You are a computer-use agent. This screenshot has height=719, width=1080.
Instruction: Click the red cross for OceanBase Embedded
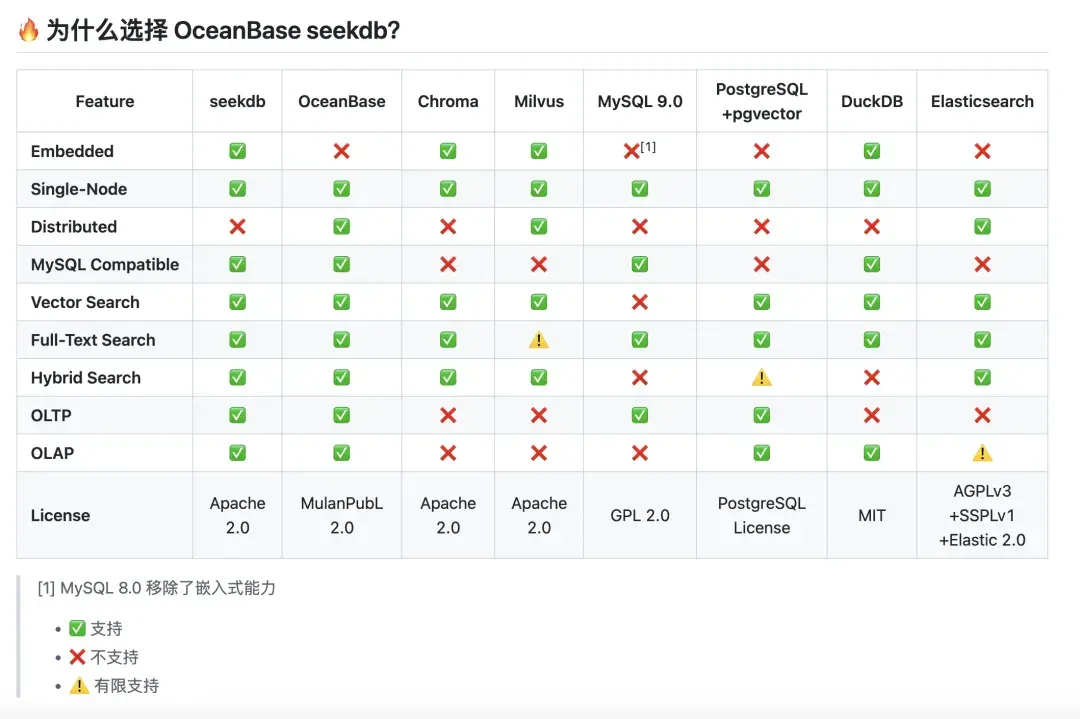pyautogui.click(x=342, y=151)
